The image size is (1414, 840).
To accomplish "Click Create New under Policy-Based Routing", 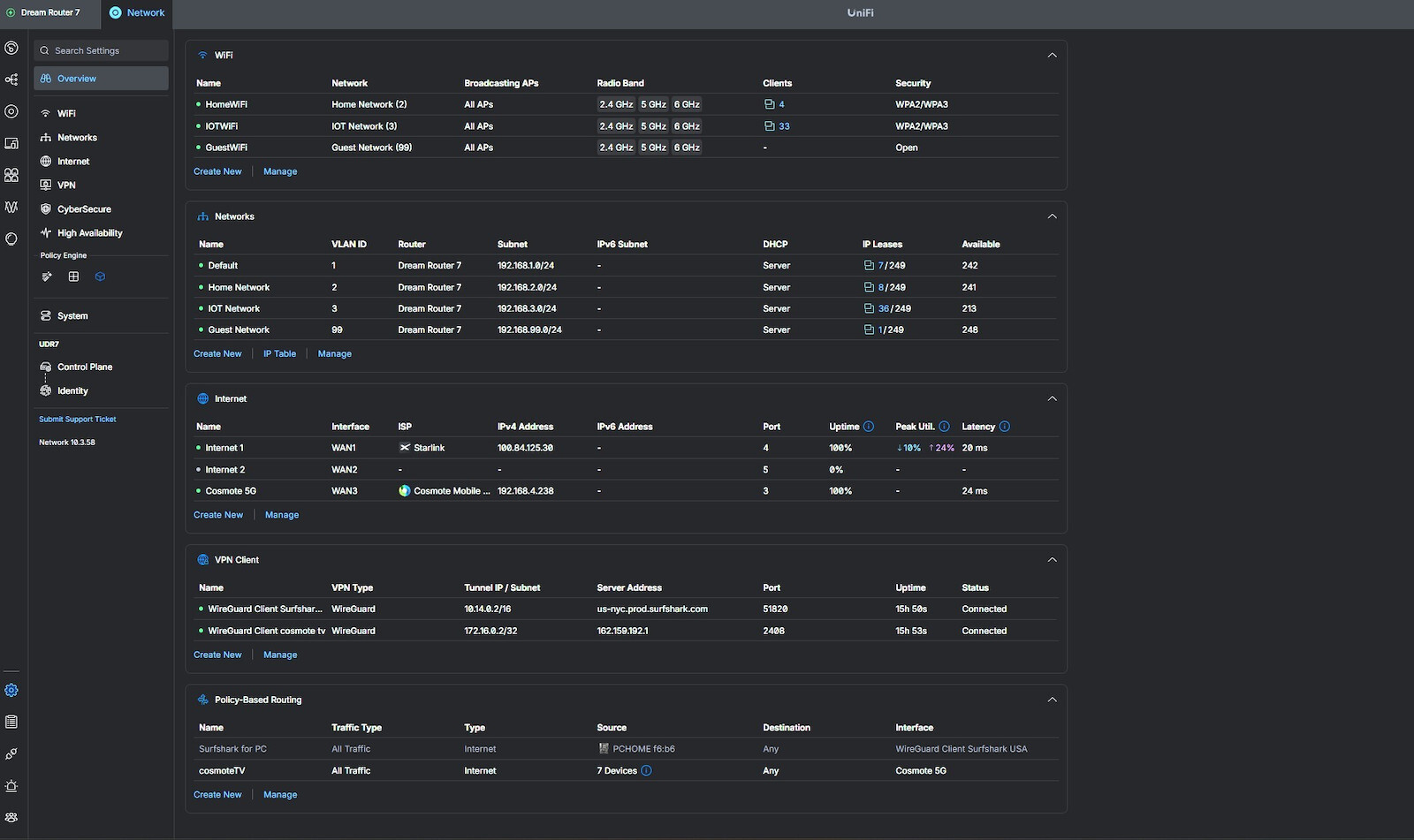I will tap(217, 795).
